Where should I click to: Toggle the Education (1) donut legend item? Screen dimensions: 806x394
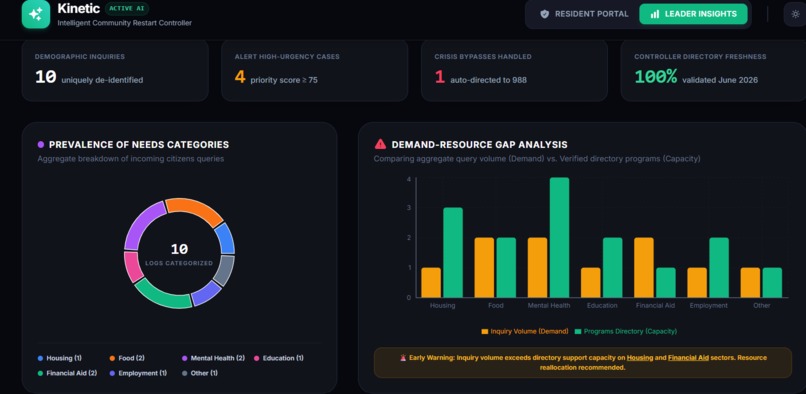(279, 358)
